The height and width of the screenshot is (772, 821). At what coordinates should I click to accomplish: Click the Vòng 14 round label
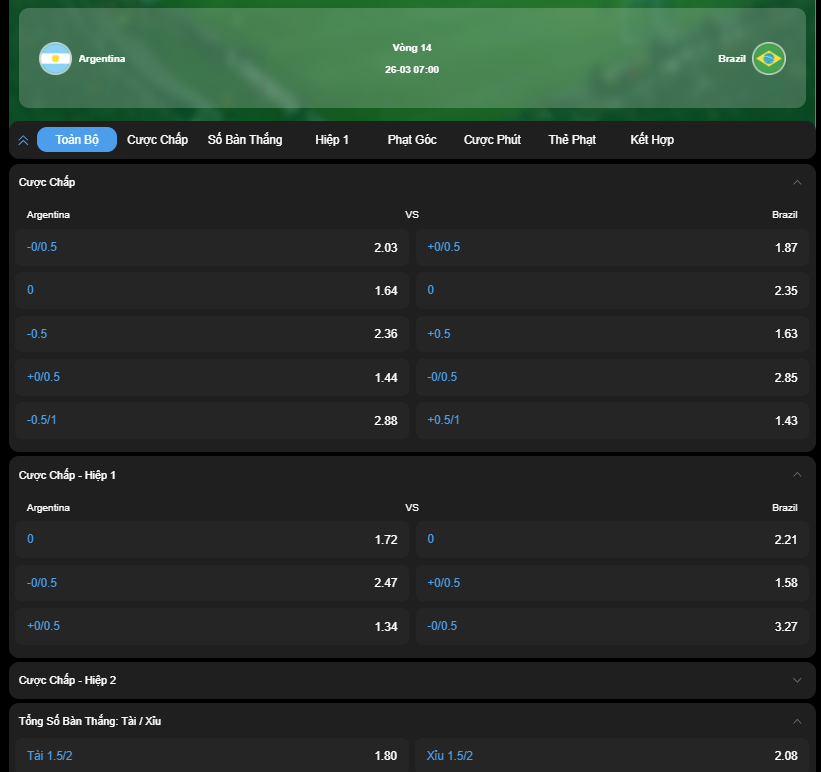(x=412, y=48)
